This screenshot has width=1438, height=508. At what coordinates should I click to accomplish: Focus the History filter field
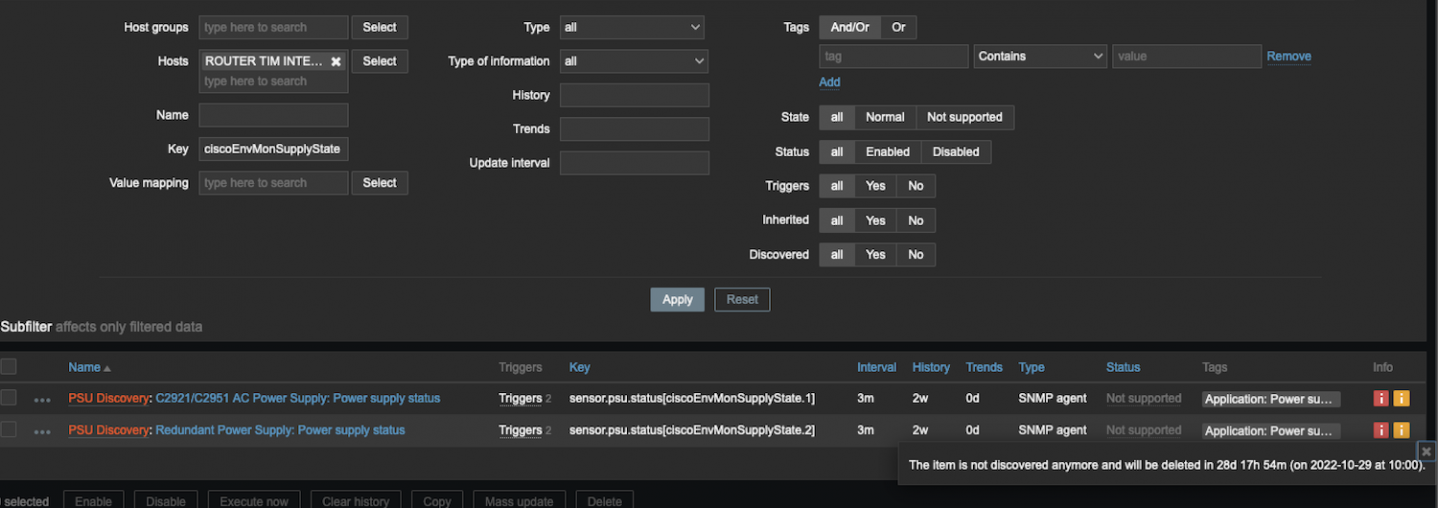634,95
